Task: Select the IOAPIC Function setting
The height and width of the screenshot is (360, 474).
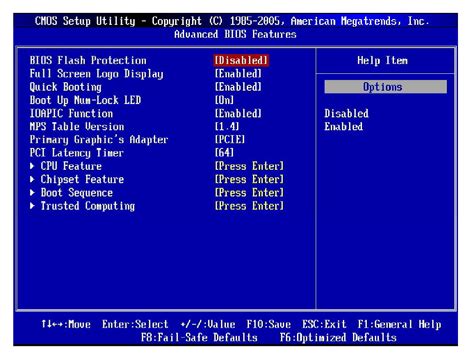Action: tap(71, 114)
